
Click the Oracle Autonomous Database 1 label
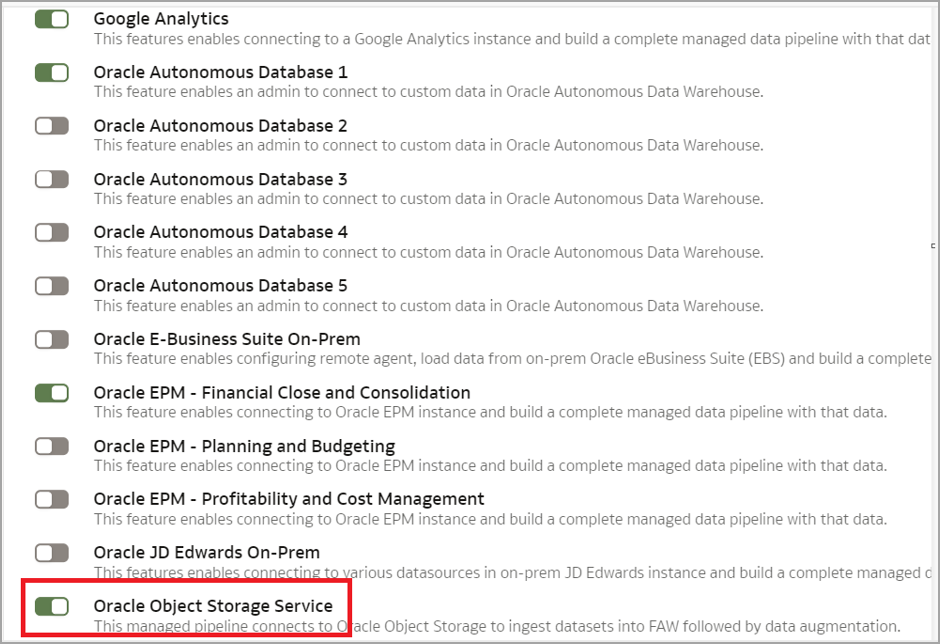(x=220, y=72)
